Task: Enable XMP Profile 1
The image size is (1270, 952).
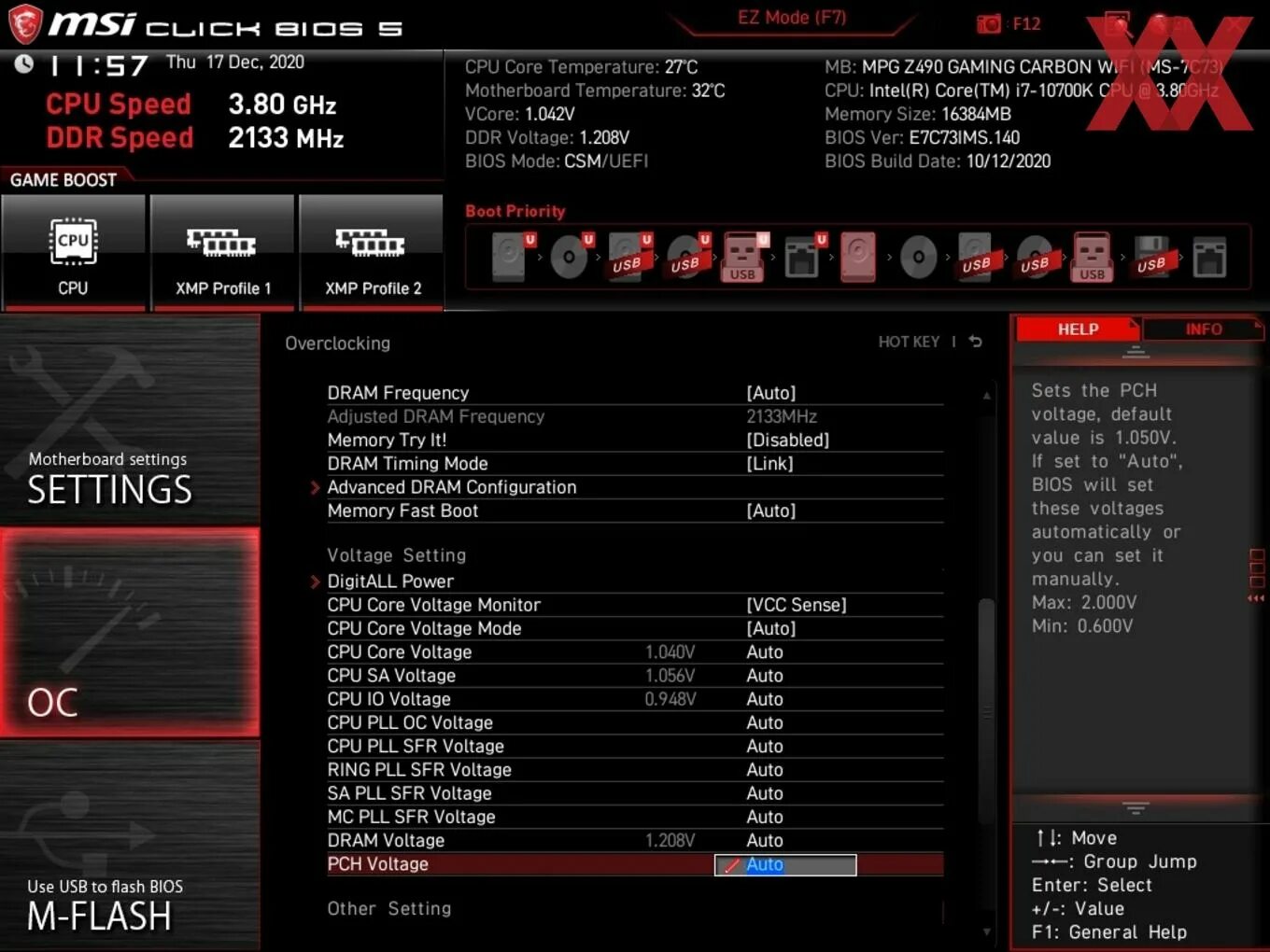Action: (x=222, y=253)
